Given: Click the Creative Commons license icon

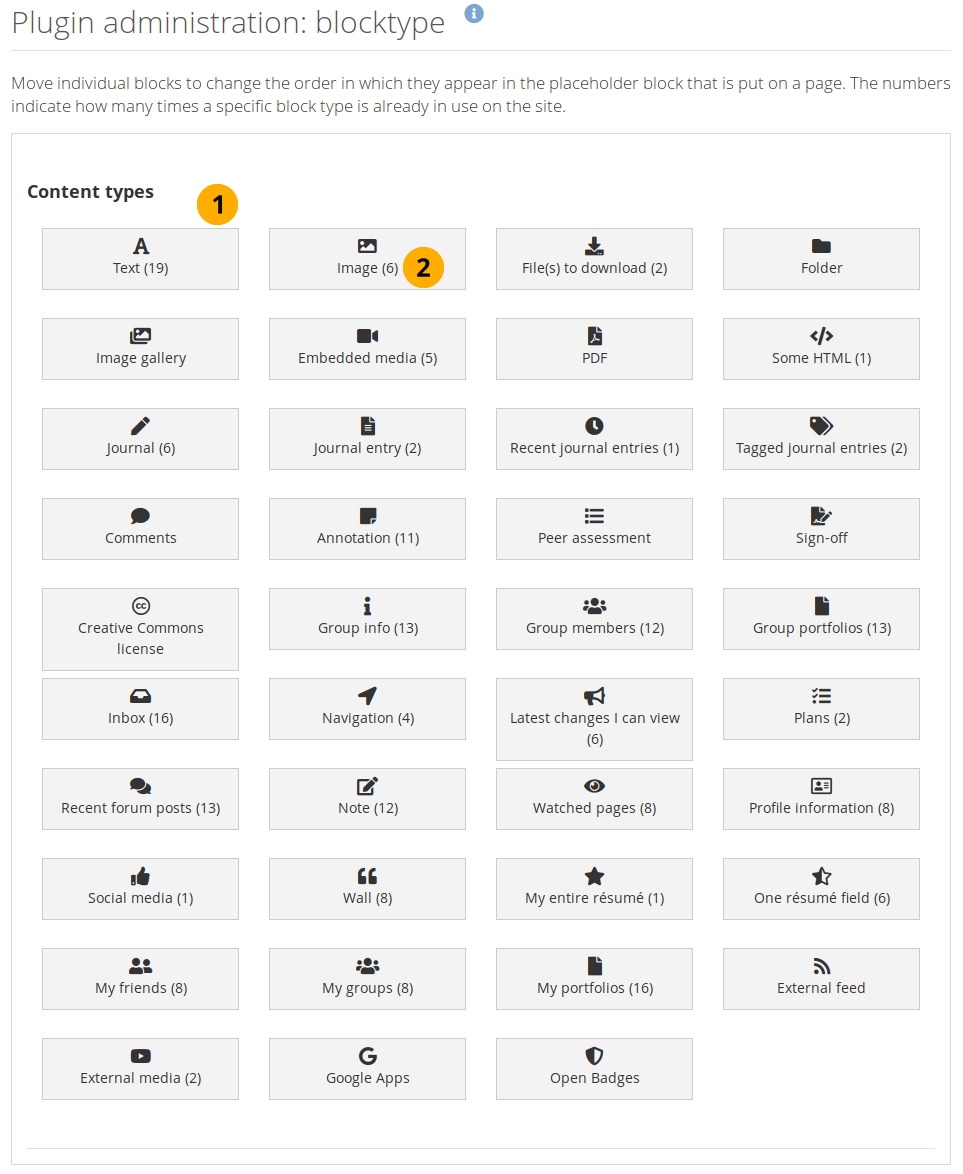Looking at the screenshot, I should (141, 606).
